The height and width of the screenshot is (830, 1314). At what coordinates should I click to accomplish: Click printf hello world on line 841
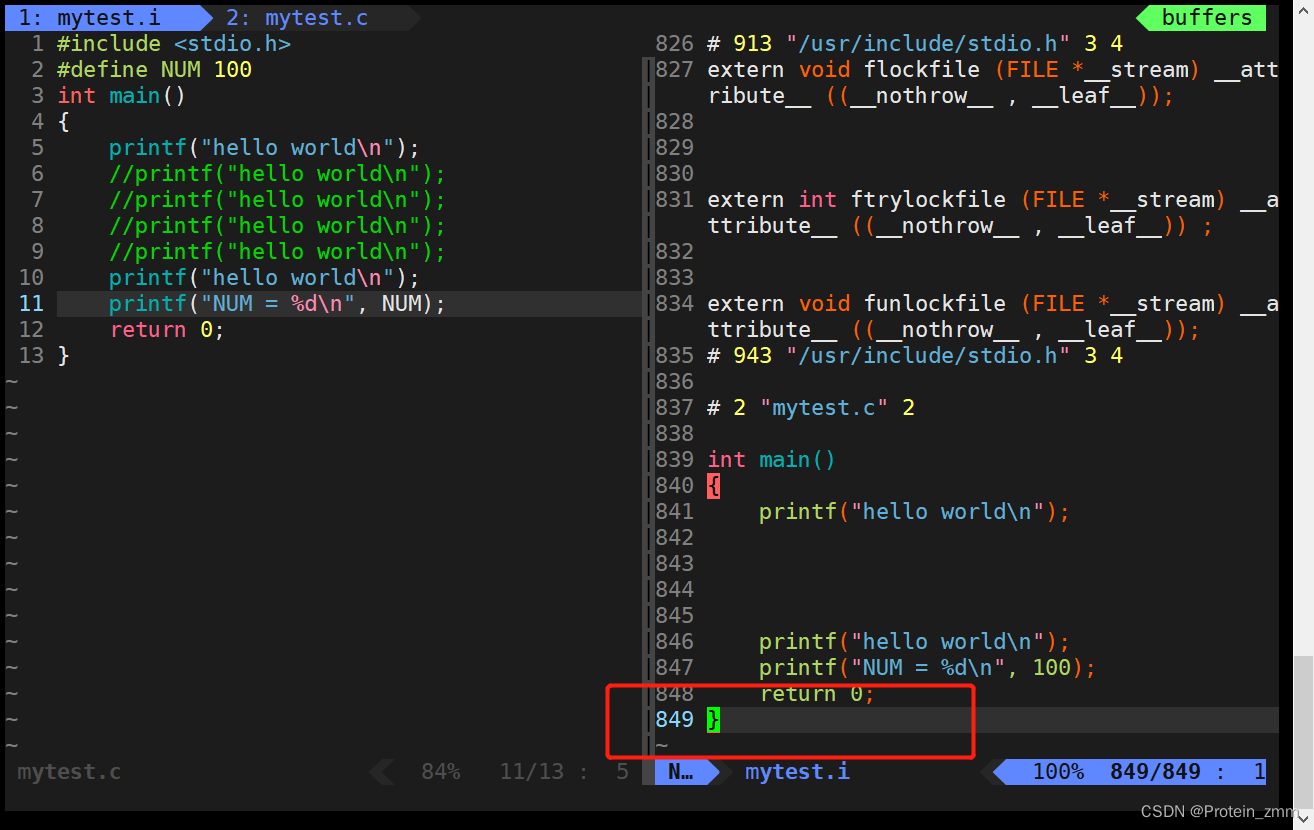pos(914,512)
